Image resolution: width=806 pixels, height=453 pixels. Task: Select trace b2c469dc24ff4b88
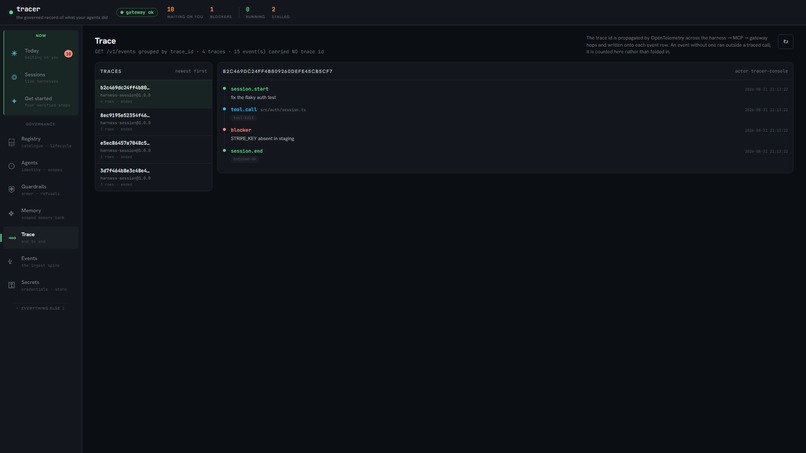[x=154, y=94]
